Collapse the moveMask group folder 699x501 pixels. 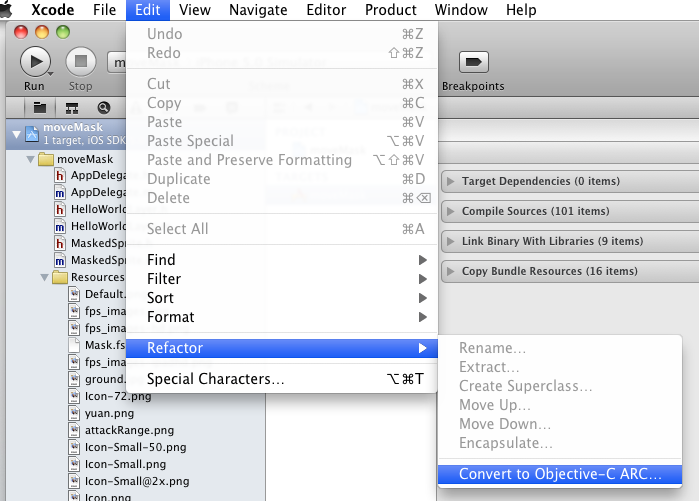pyautogui.click(x=30, y=159)
